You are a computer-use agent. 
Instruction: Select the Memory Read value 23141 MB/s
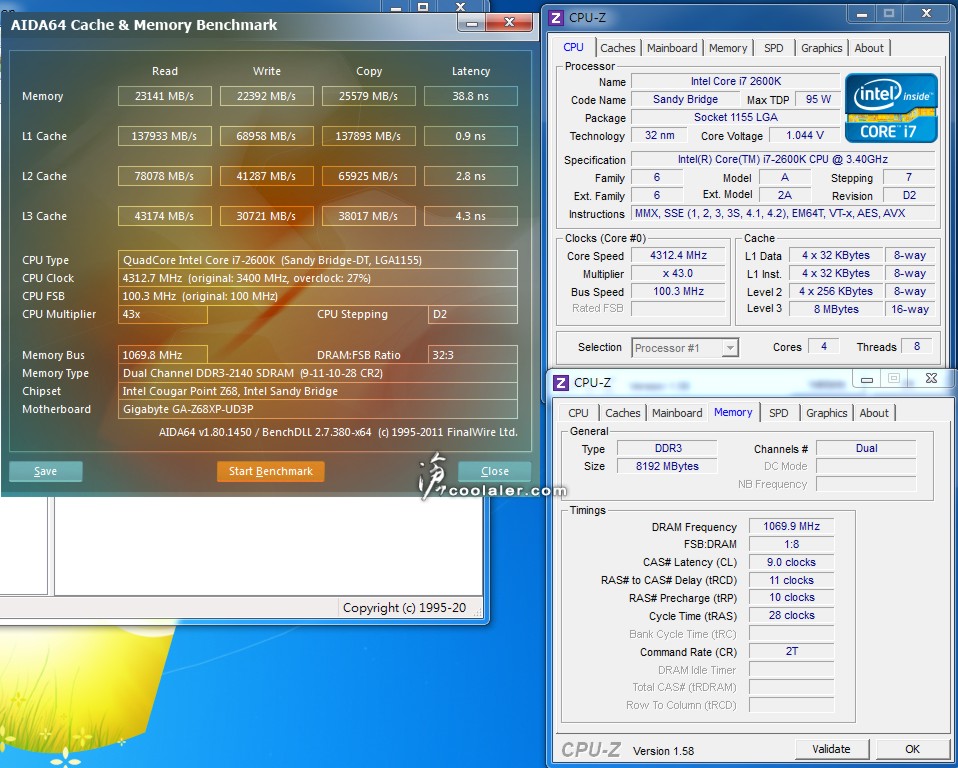pos(165,96)
